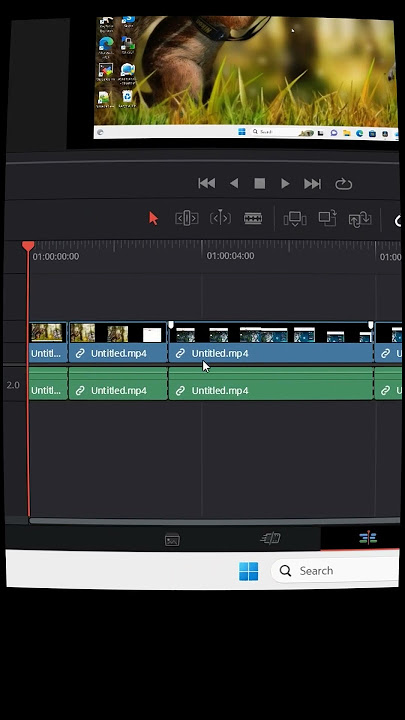
Task: Select the blue Untitled.mp4 clip under the mouse pointer
Action: (x=271, y=343)
